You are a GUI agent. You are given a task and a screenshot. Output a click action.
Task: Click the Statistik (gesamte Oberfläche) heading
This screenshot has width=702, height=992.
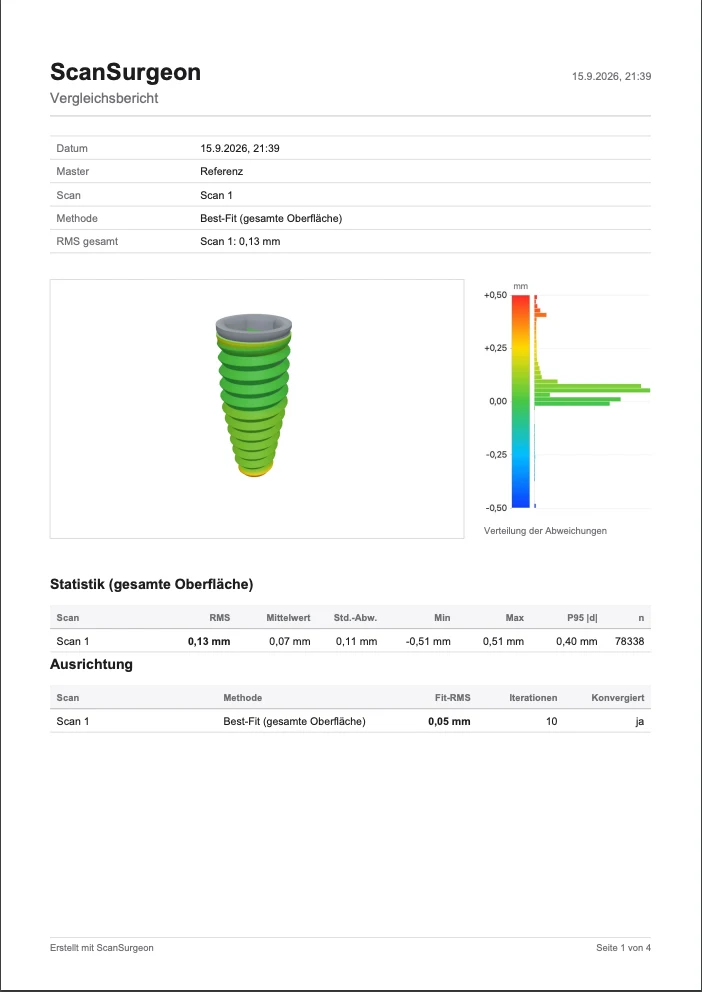pyautogui.click(x=152, y=585)
